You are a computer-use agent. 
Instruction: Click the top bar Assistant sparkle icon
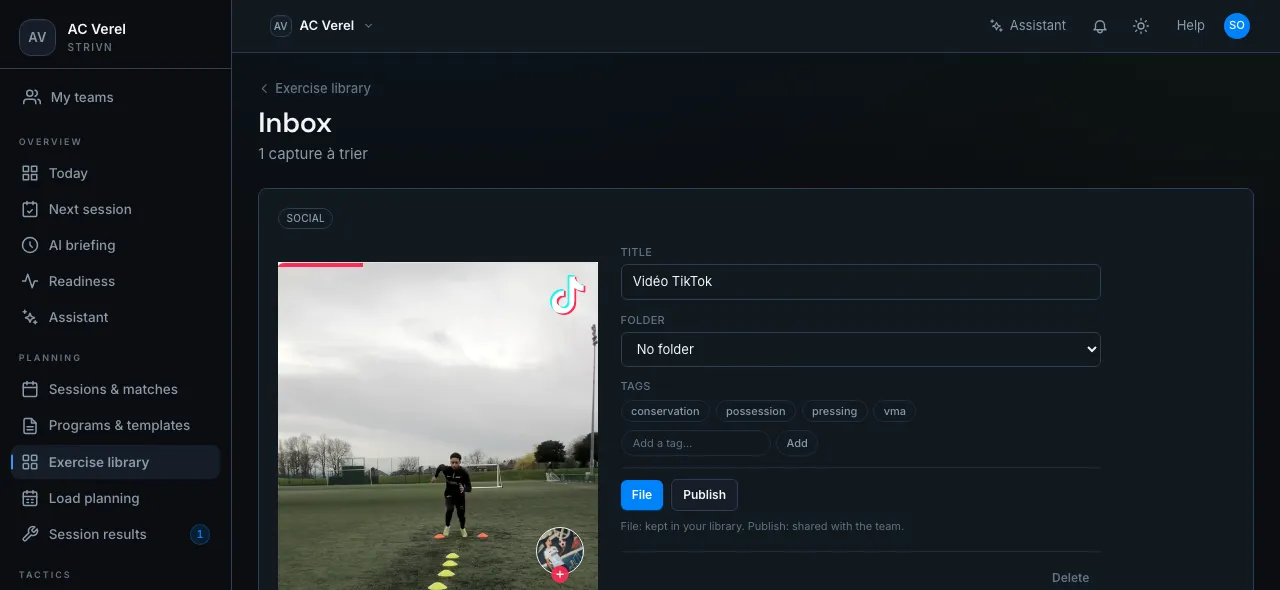[996, 26]
